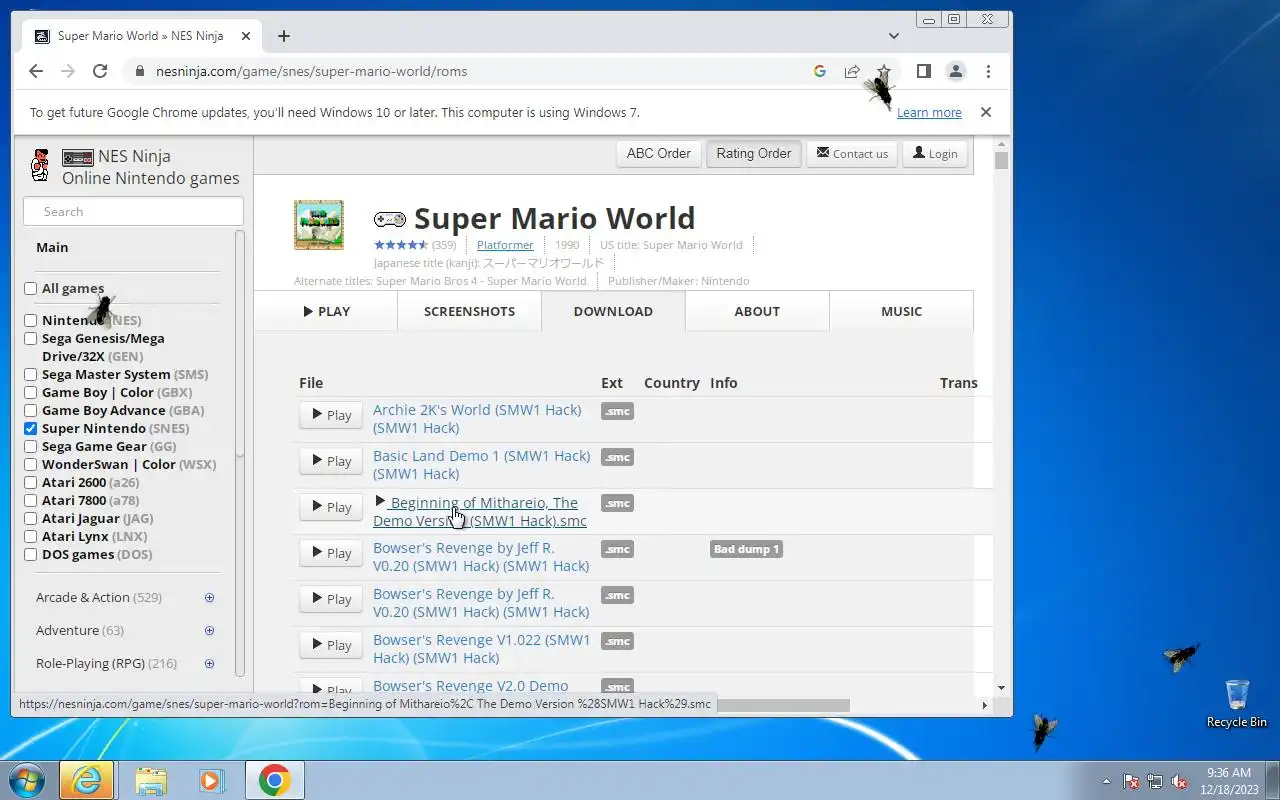This screenshot has width=1280, height=800.
Task: Open a new browser tab
Action: 284,36
